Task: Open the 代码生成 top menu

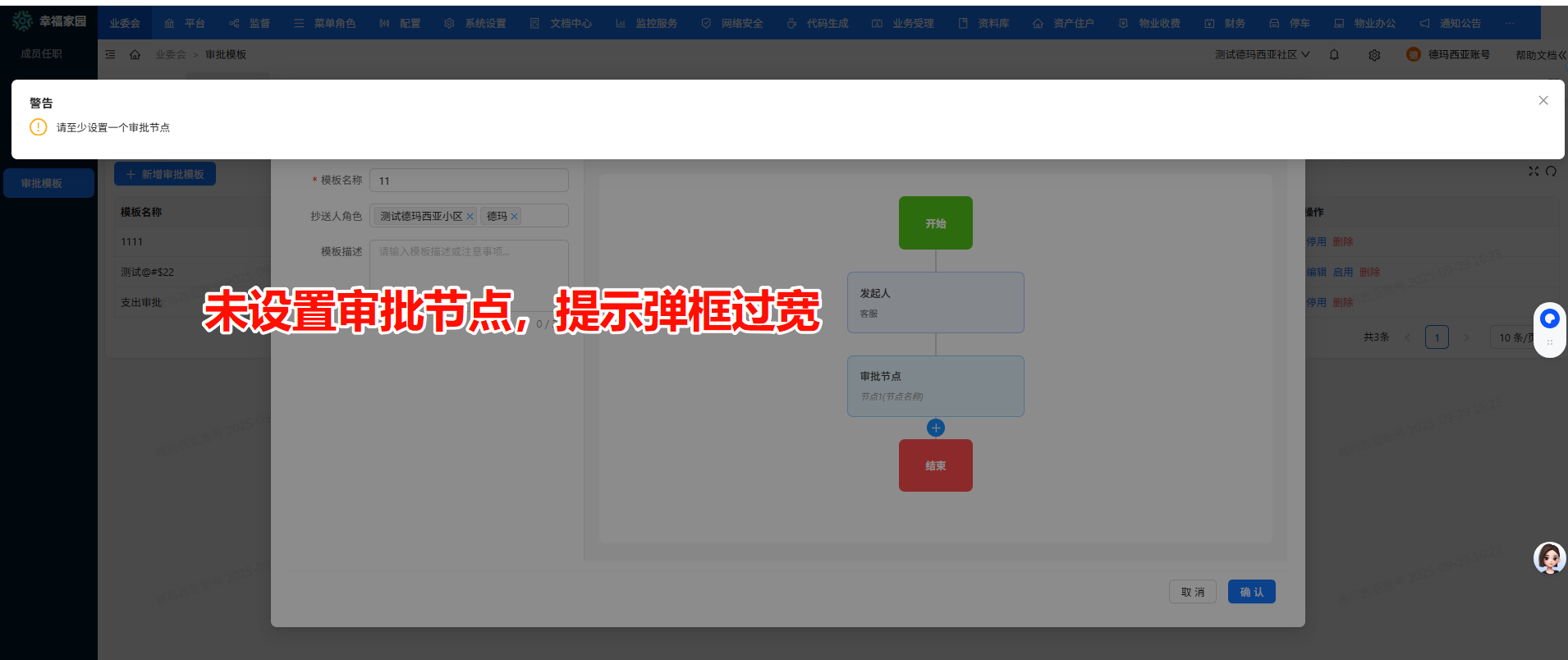Action: pos(817,23)
